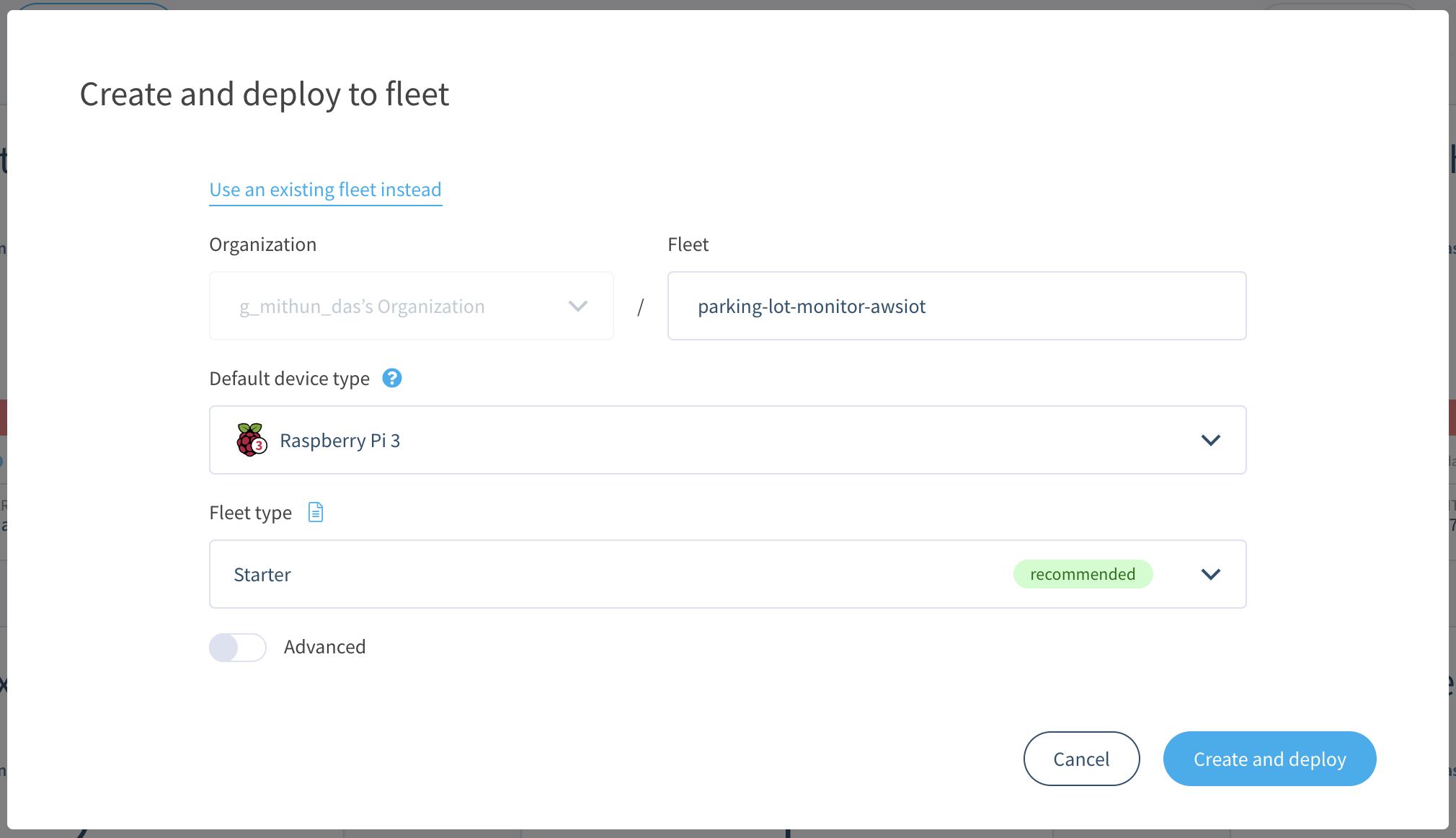Click the blue question mark beside Default device type

[x=392, y=378]
